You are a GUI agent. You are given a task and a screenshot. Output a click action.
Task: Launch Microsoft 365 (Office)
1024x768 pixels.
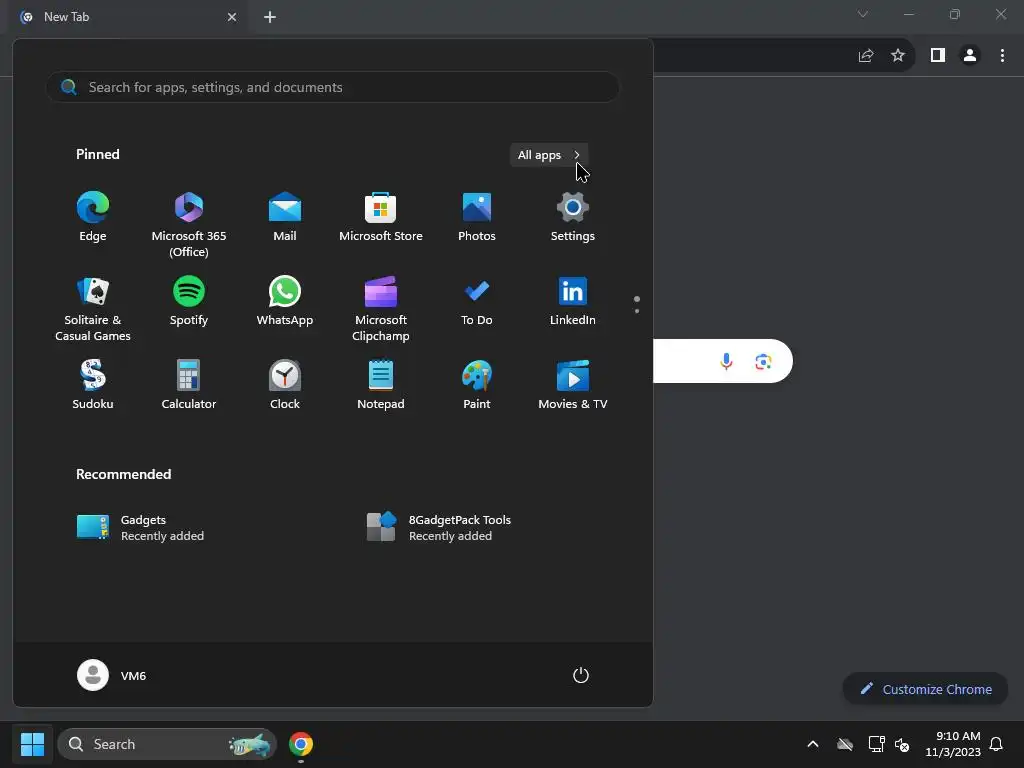click(189, 225)
